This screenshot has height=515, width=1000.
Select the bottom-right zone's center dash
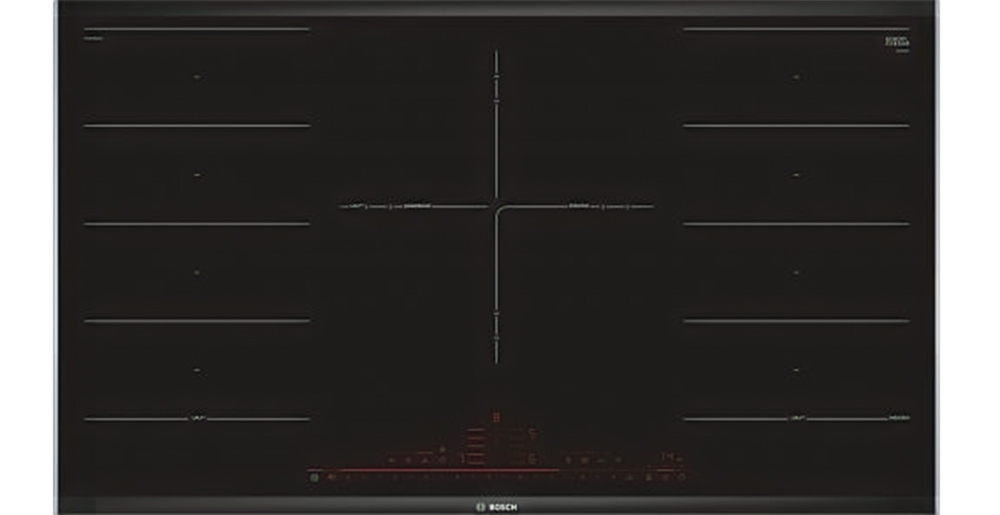click(796, 370)
